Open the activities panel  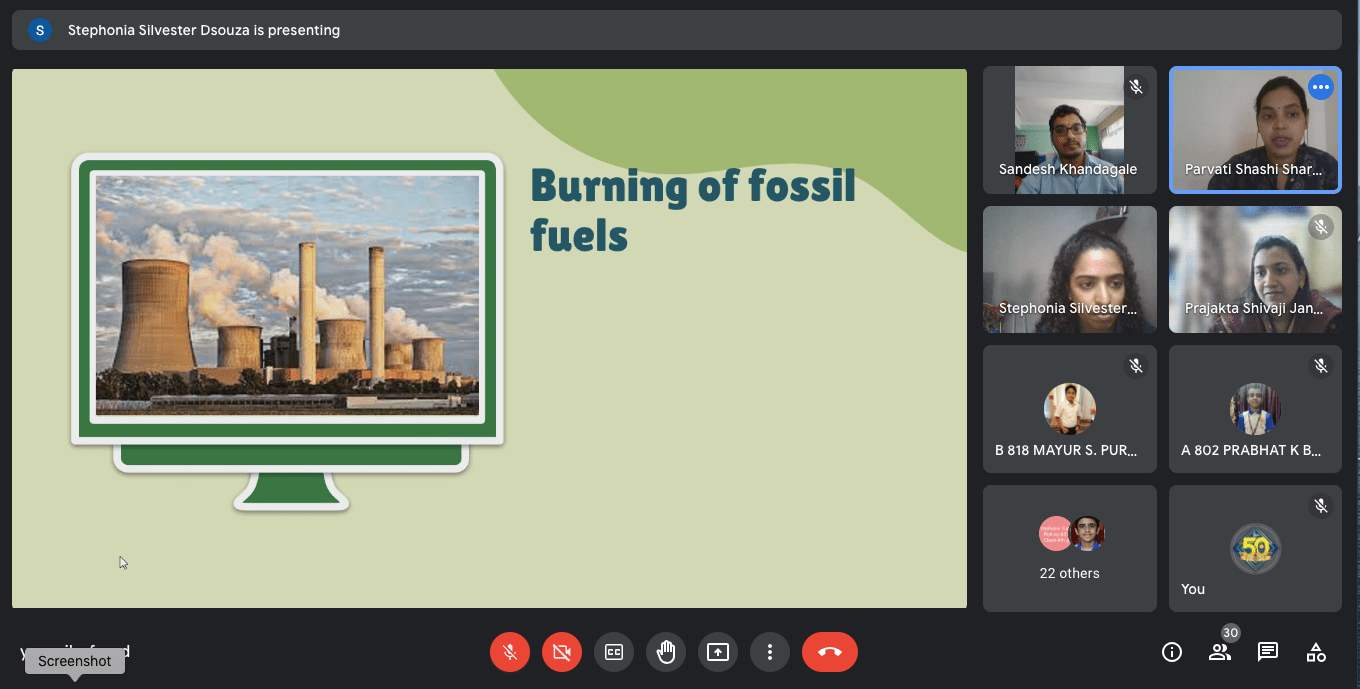(x=1315, y=651)
